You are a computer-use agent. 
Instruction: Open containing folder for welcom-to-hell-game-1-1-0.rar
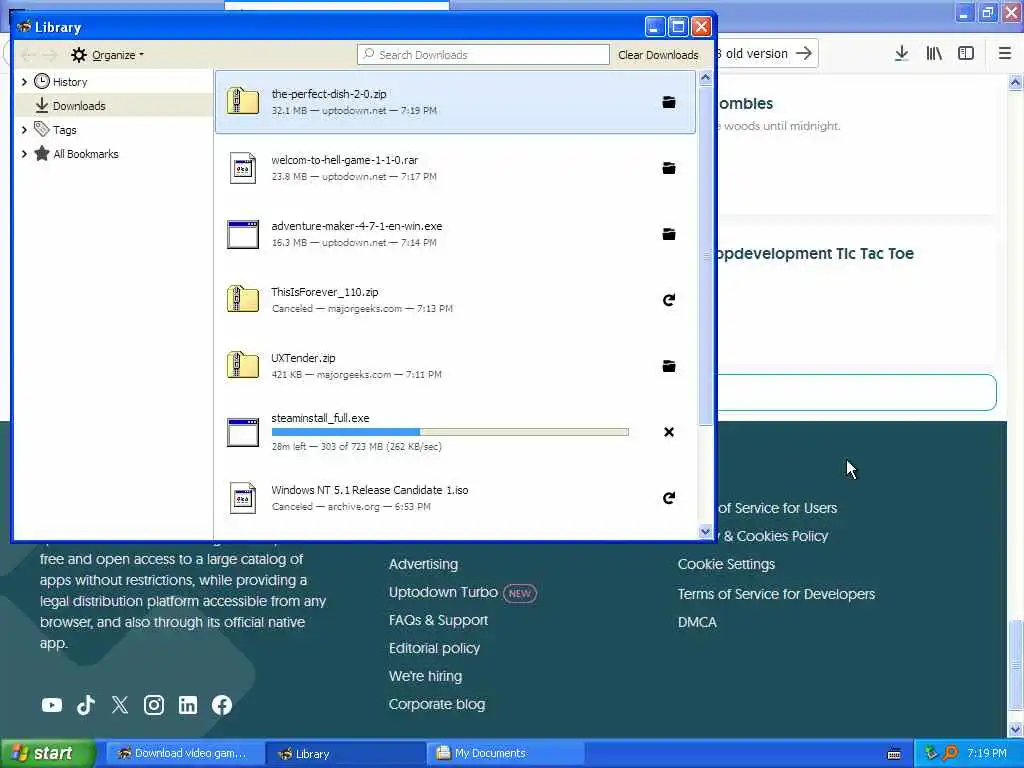tap(669, 168)
